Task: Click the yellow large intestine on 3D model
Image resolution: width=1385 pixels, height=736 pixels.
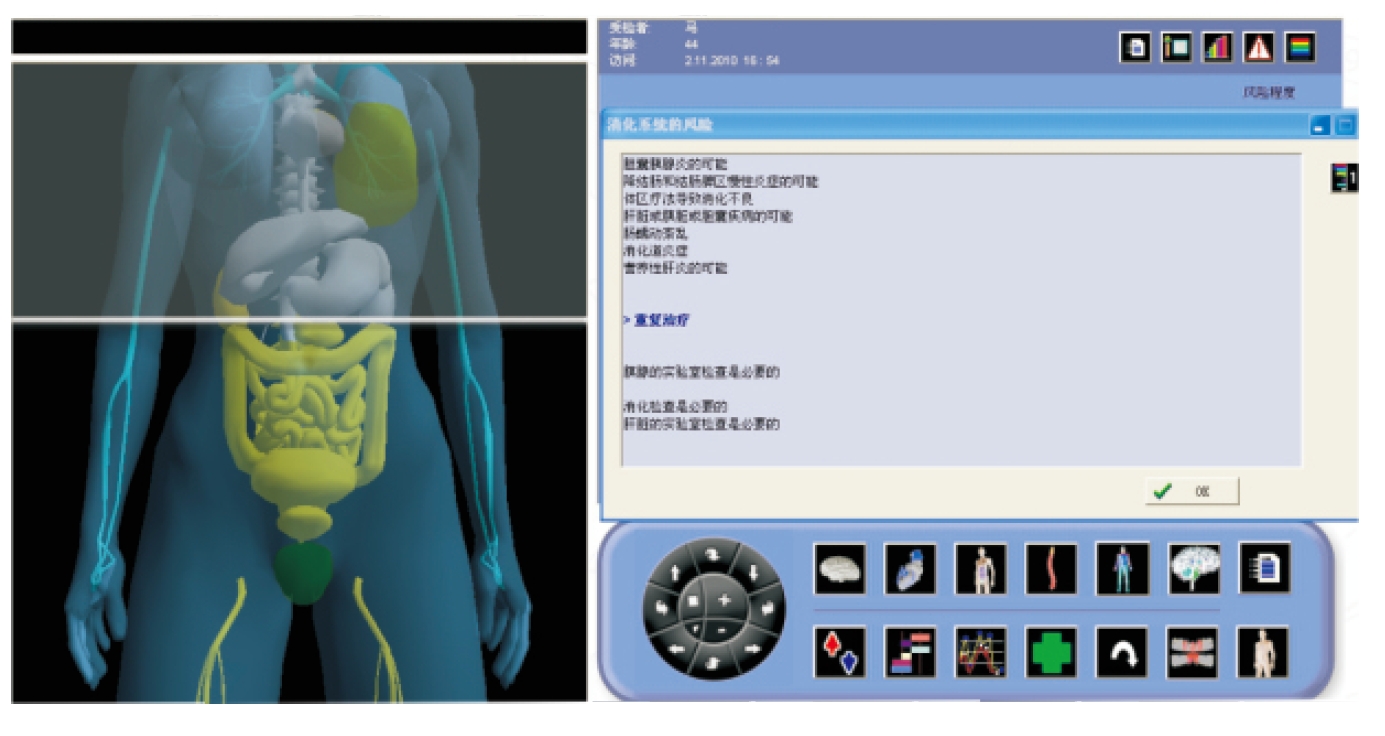Action: [x=240, y=390]
